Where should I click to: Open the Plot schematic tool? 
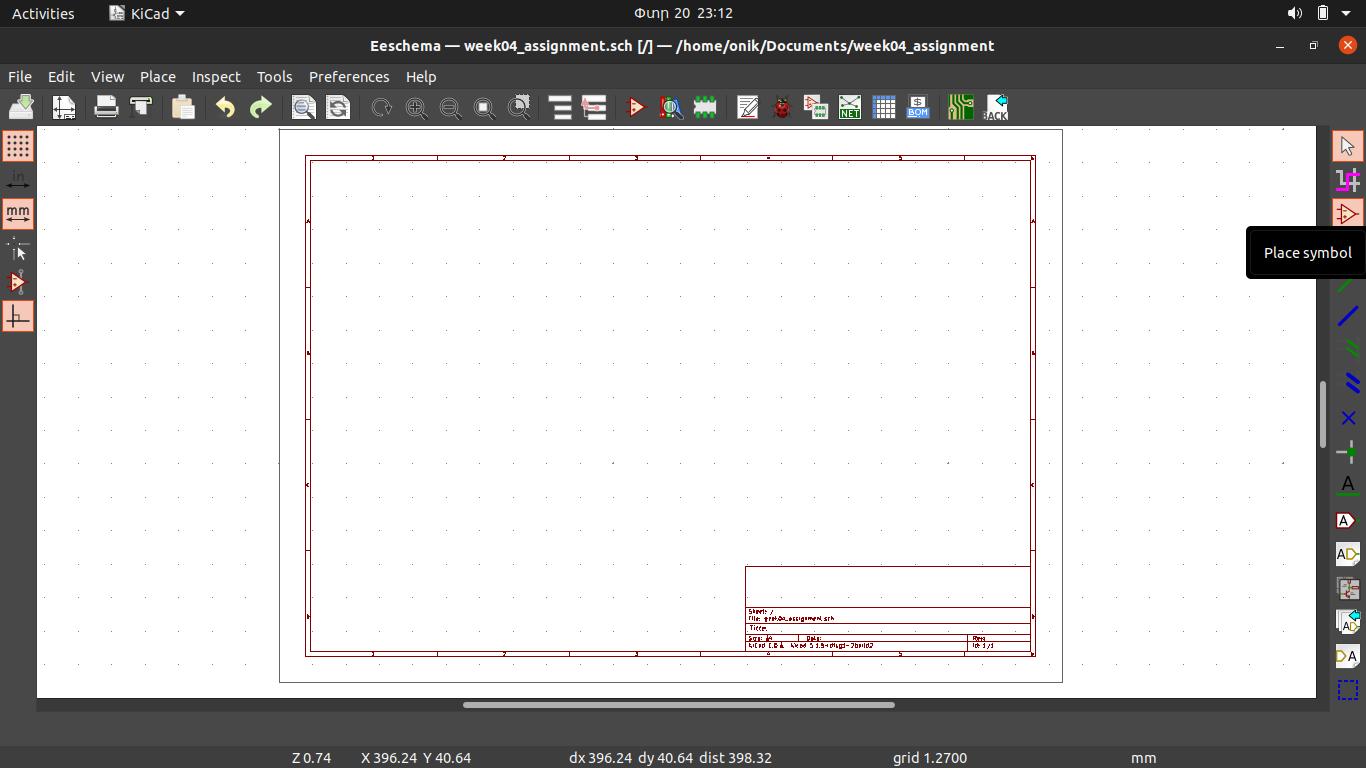141,107
